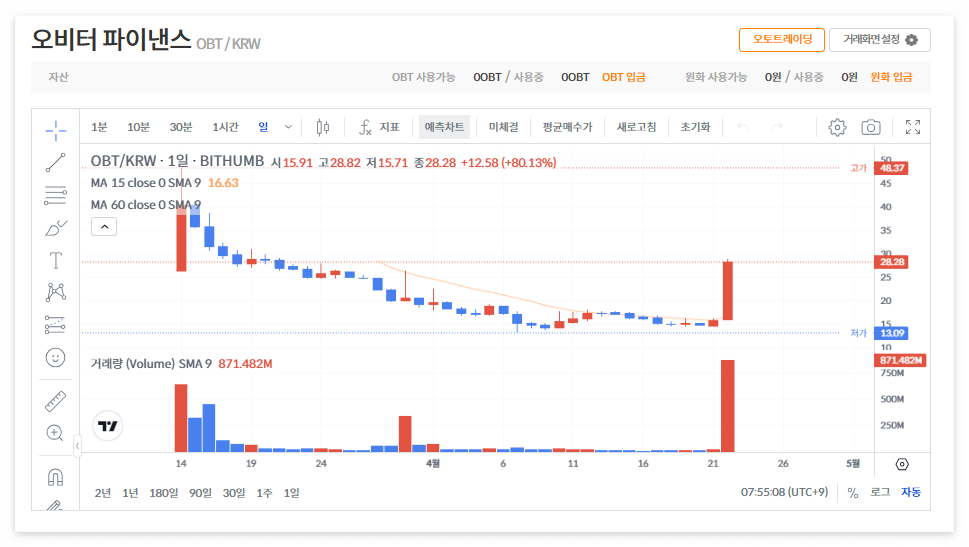969x547 pixels.
Task: Click the MA 60 close indicator legend
Action: 146,205
